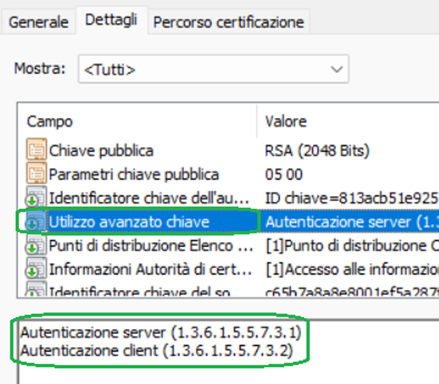
Task: Click Autenticazione server (1.3.6.1.5.5.7.3.1) detail line
Action: point(161,332)
